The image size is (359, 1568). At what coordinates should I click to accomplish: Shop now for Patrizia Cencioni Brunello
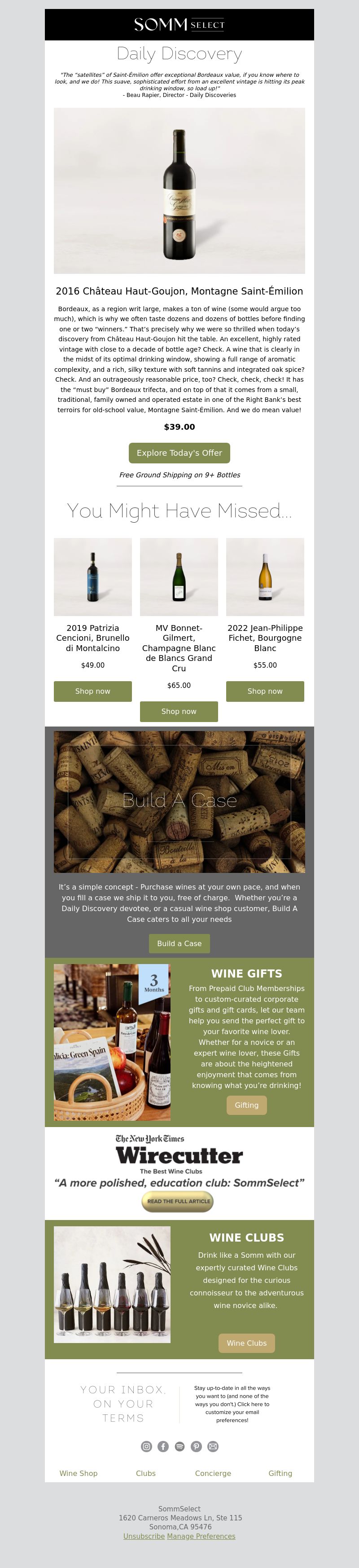pos(92,692)
